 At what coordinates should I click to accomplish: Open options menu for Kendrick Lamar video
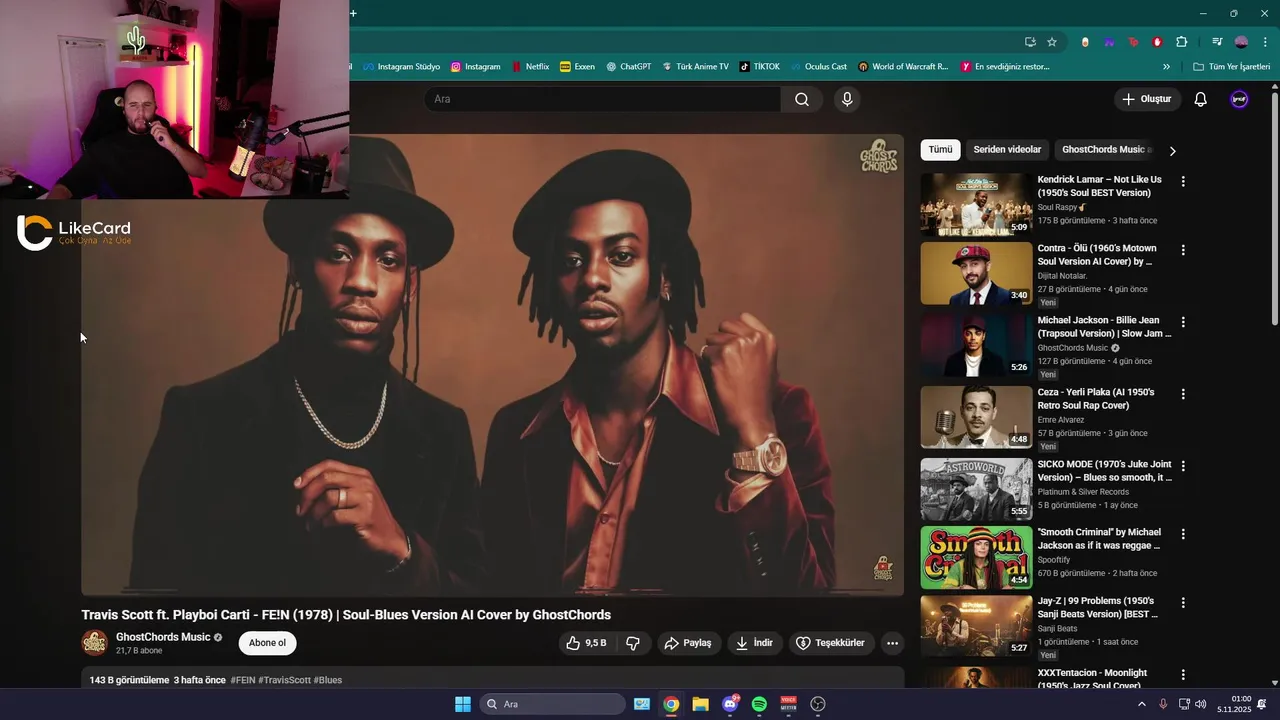coord(1183,182)
